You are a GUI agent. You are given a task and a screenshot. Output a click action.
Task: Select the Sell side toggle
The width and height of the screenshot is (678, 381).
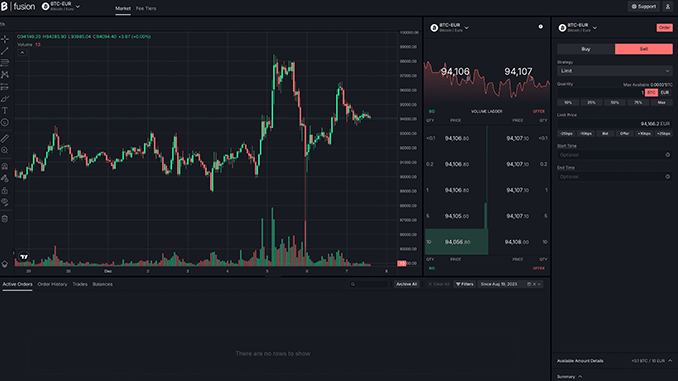tap(644, 49)
